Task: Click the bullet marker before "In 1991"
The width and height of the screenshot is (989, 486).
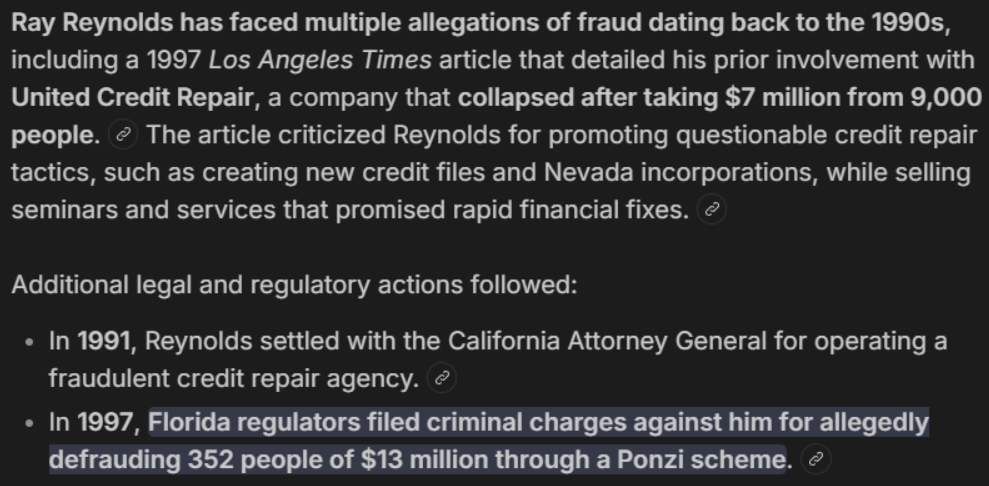Action: pos(30,341)
